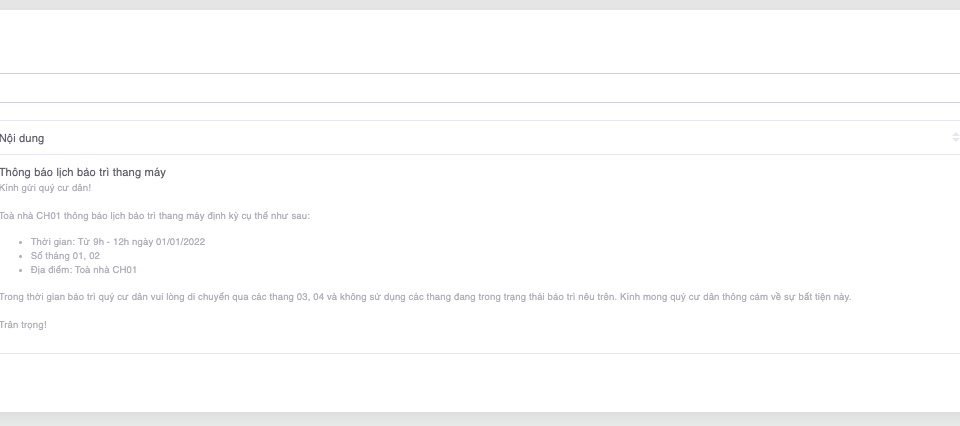Click the 'Trân trọng!' closing line
Viewport: 960px width, 426px height.
point(23,325)
